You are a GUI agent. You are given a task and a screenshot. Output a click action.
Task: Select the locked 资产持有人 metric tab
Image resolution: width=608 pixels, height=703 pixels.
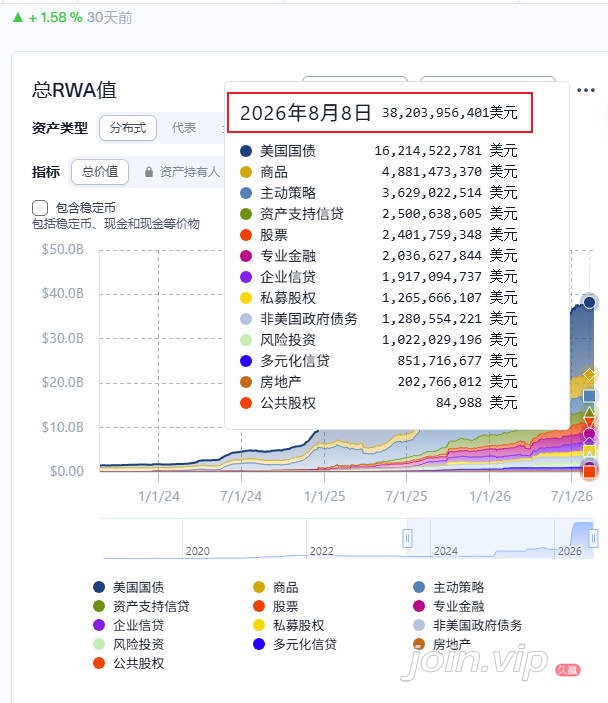click(182, 172)
